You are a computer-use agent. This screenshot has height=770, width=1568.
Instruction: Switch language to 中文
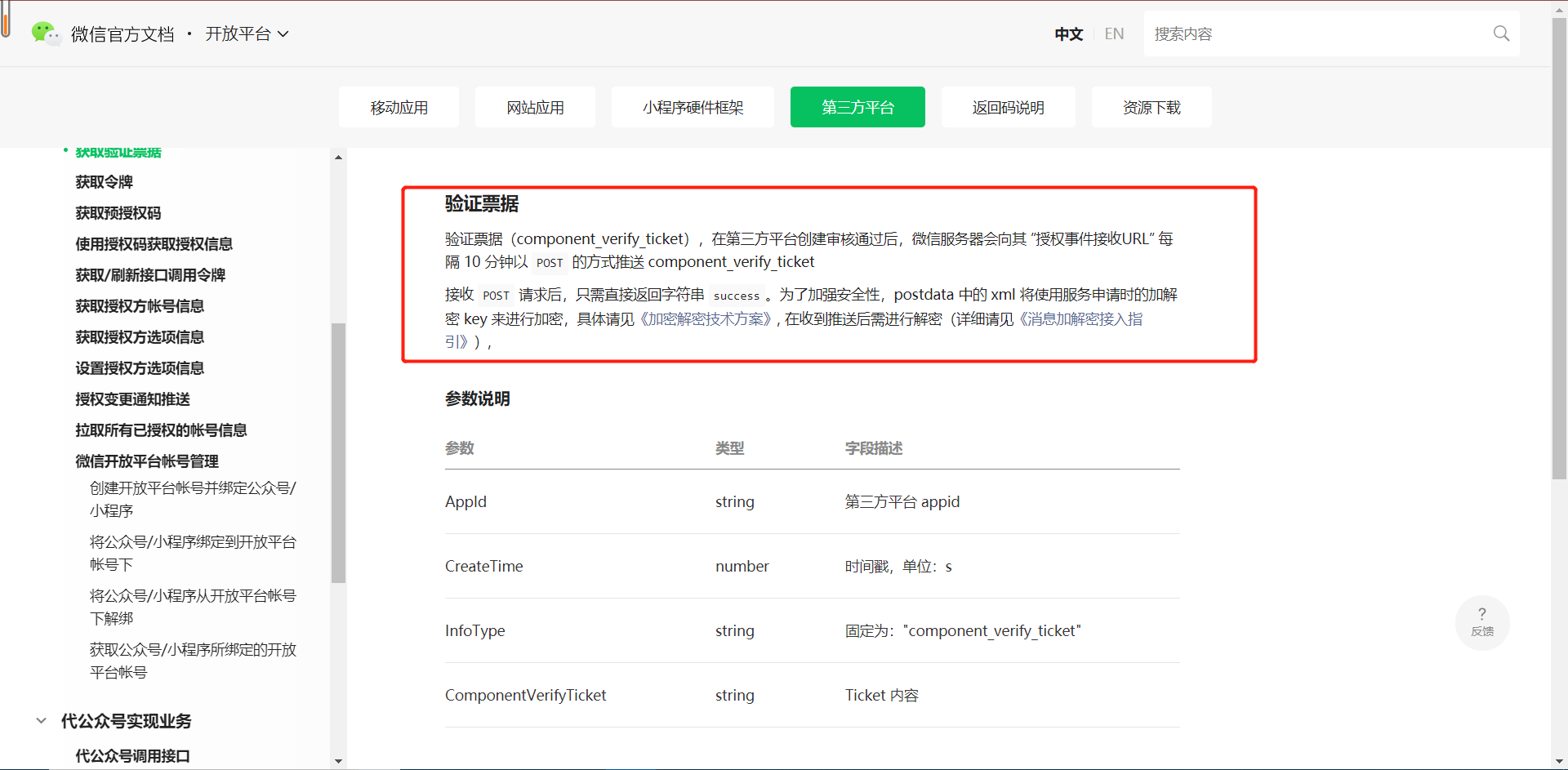(x=1068, y=33)
